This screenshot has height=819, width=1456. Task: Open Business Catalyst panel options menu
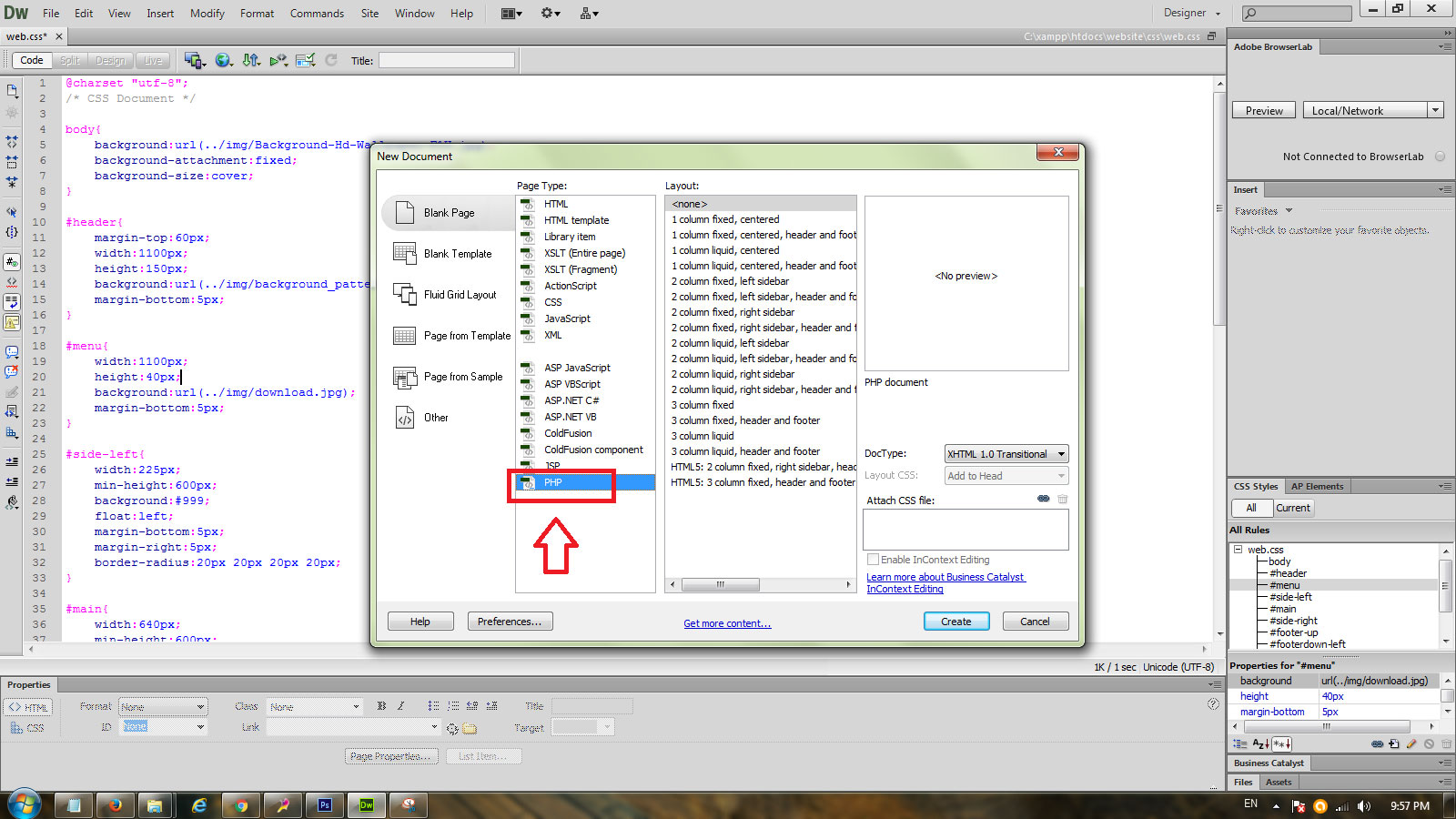[x=1444, y=763]
